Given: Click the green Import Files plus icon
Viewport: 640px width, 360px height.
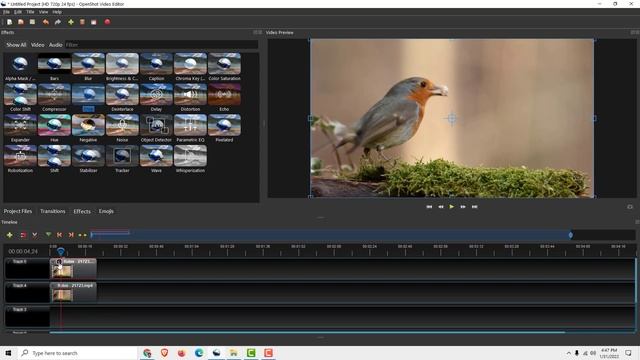Looking at the screenshot, I should [x=71, y=22].
